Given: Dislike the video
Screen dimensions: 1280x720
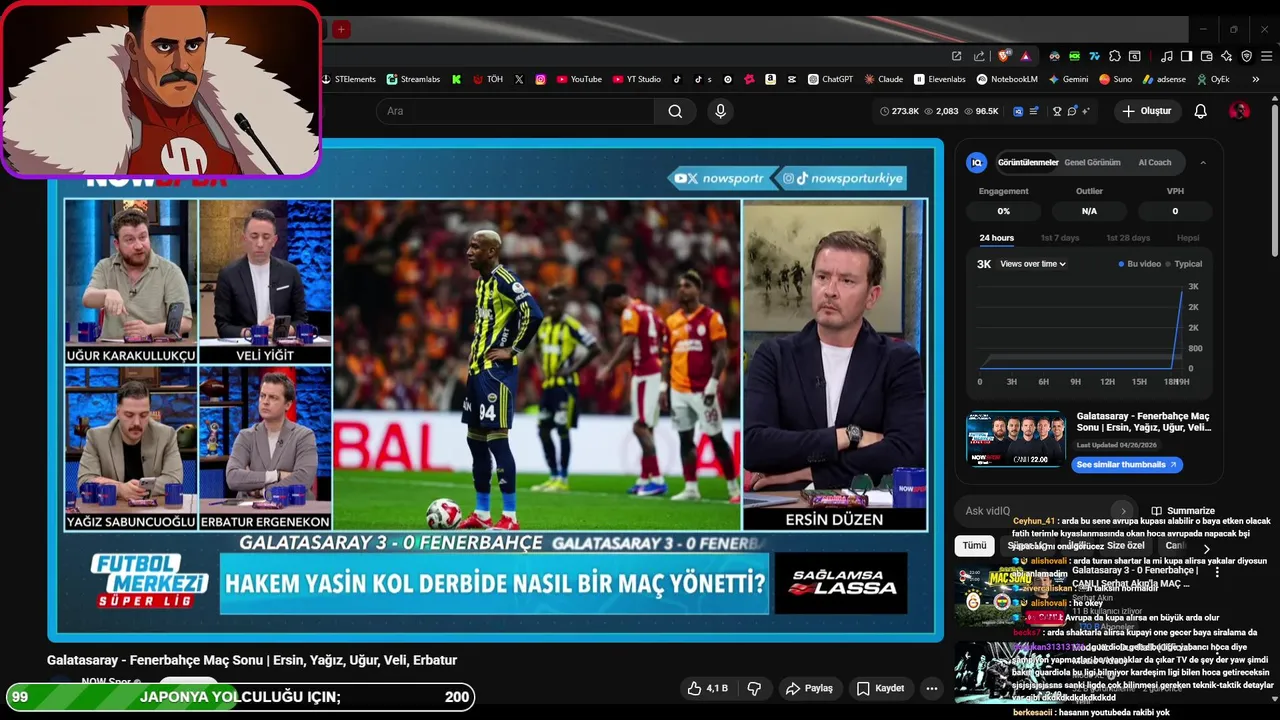Looking at the screenshot, I should pos(755,688).
